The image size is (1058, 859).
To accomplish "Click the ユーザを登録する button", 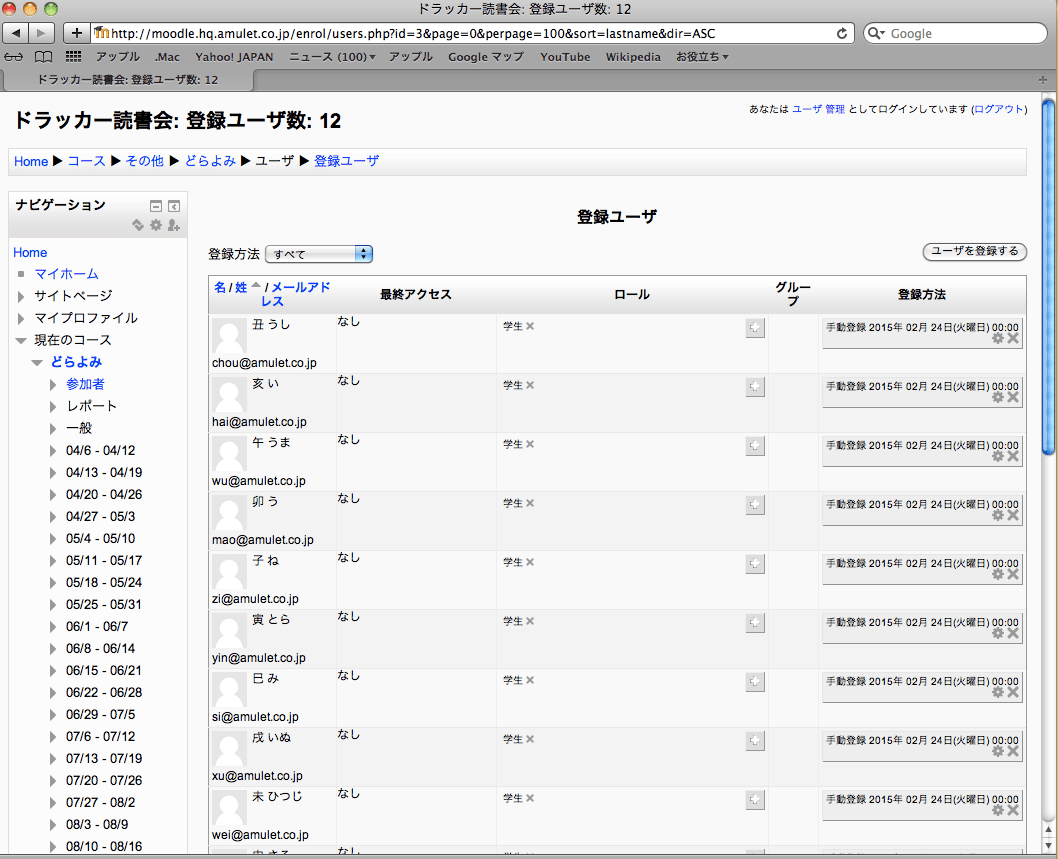I will (x=974, y=251).
